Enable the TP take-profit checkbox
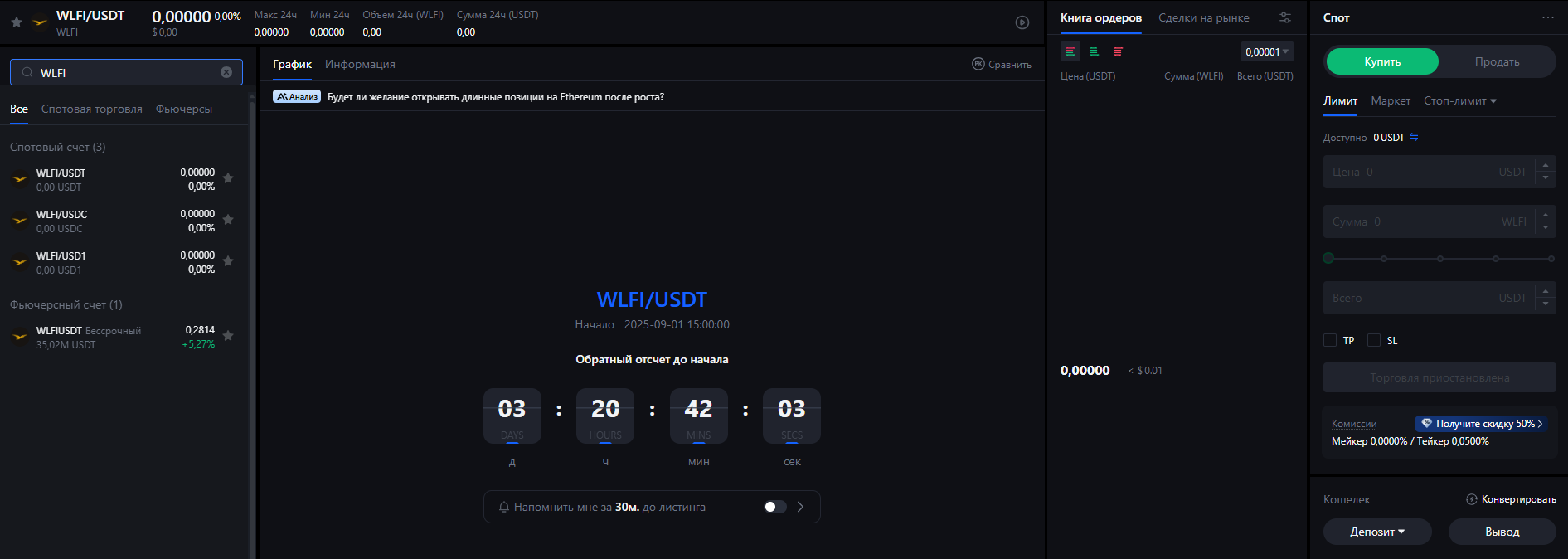The height and width of the screenshot is (559, 1568). tap(1330, 340)
